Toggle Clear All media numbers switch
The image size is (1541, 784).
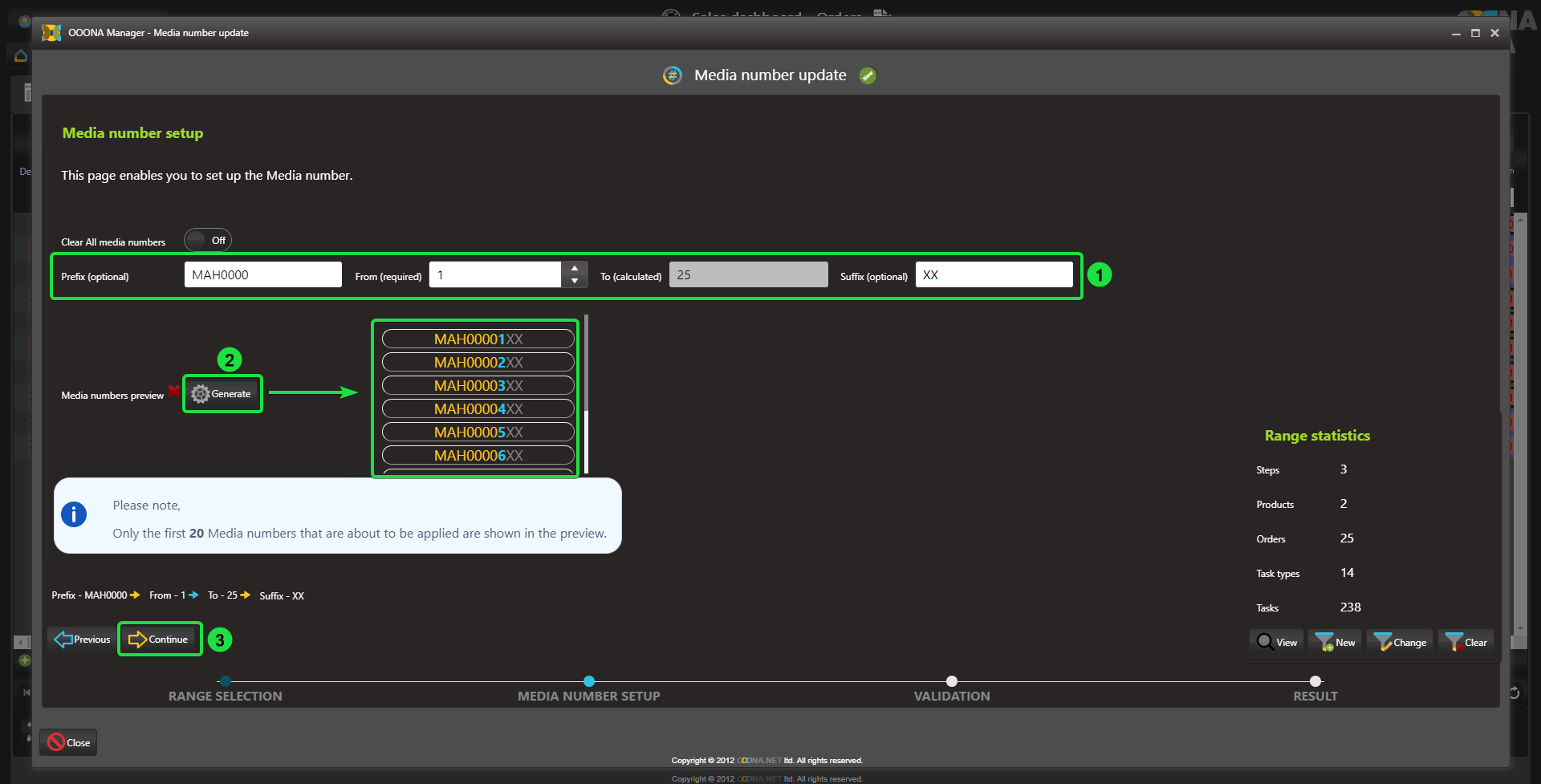pos(207,240)
